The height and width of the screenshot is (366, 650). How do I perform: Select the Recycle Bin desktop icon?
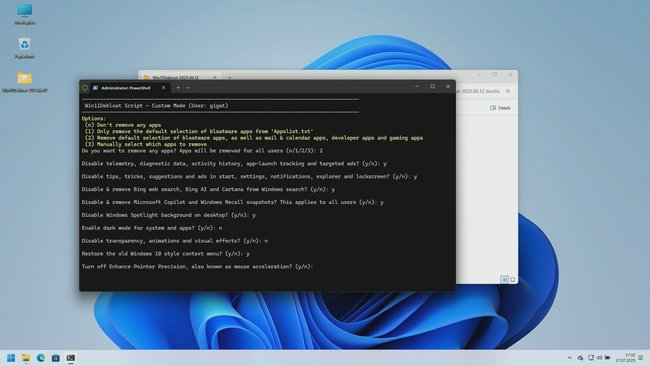24,48
